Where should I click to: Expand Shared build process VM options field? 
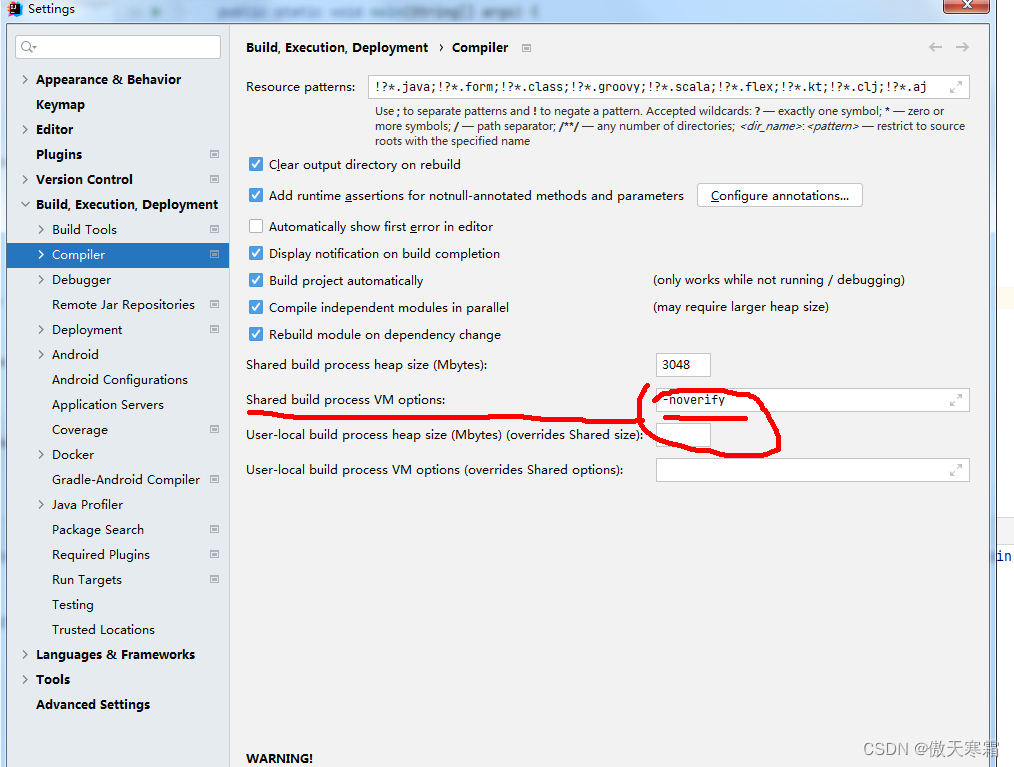956,400
